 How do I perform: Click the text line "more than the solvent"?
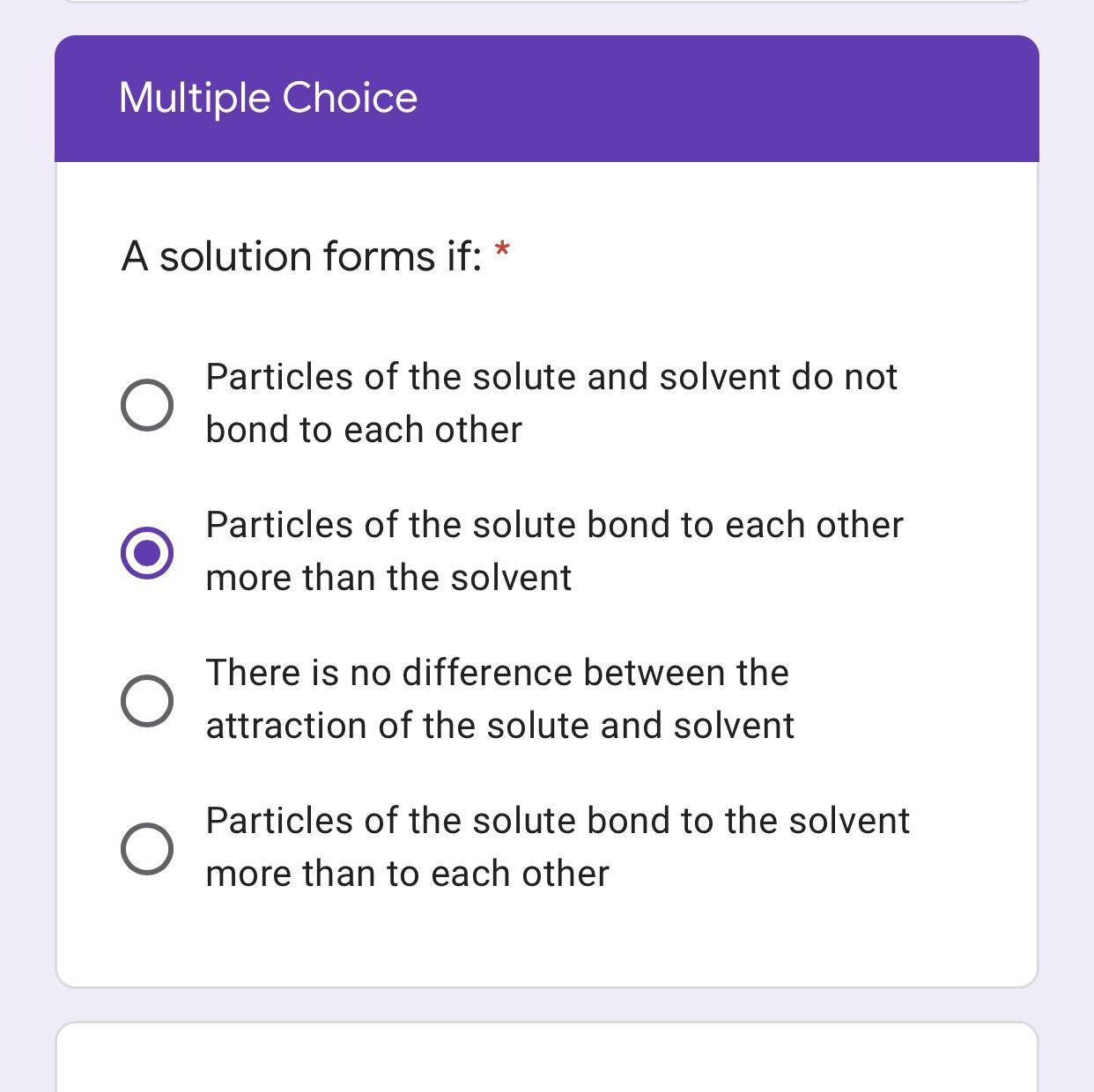tap(388, 578)
